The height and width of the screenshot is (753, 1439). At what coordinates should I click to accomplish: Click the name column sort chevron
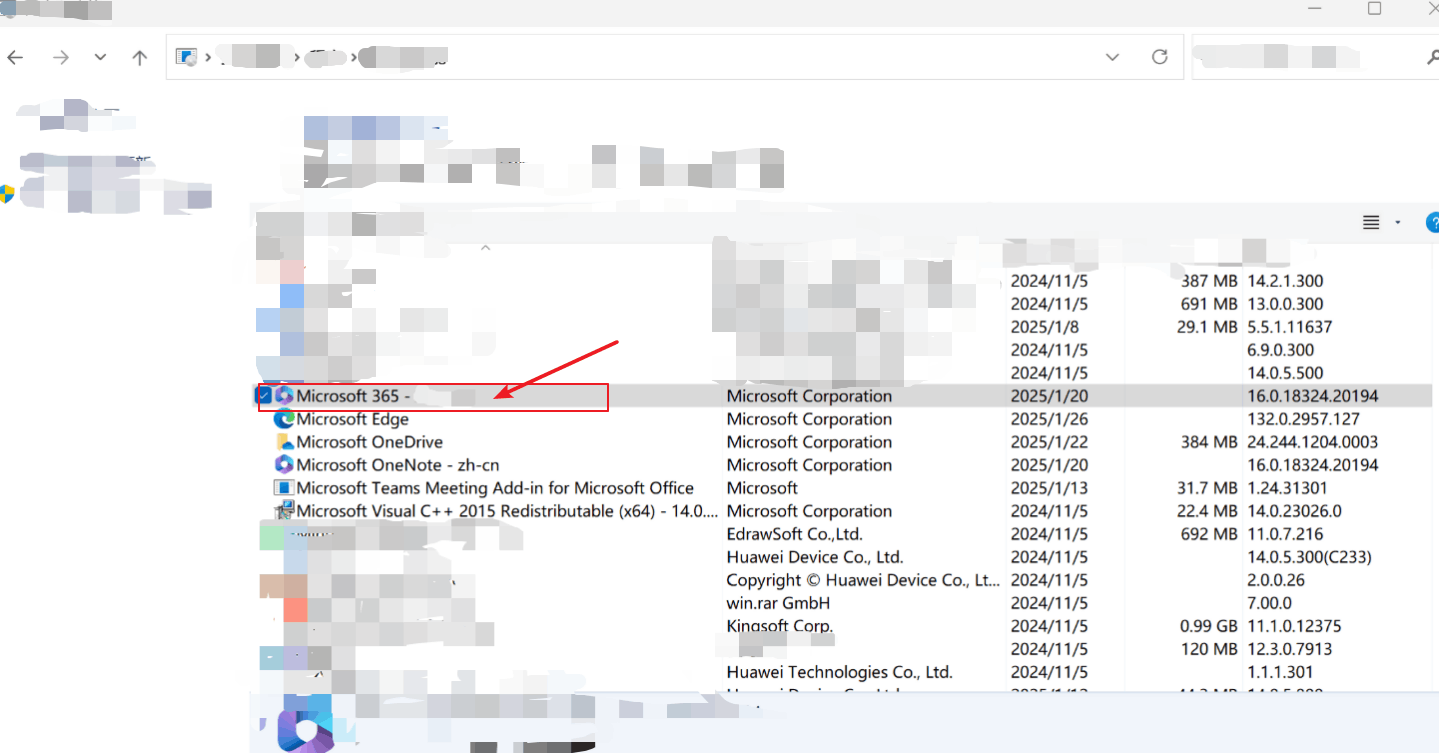(486, 247)
